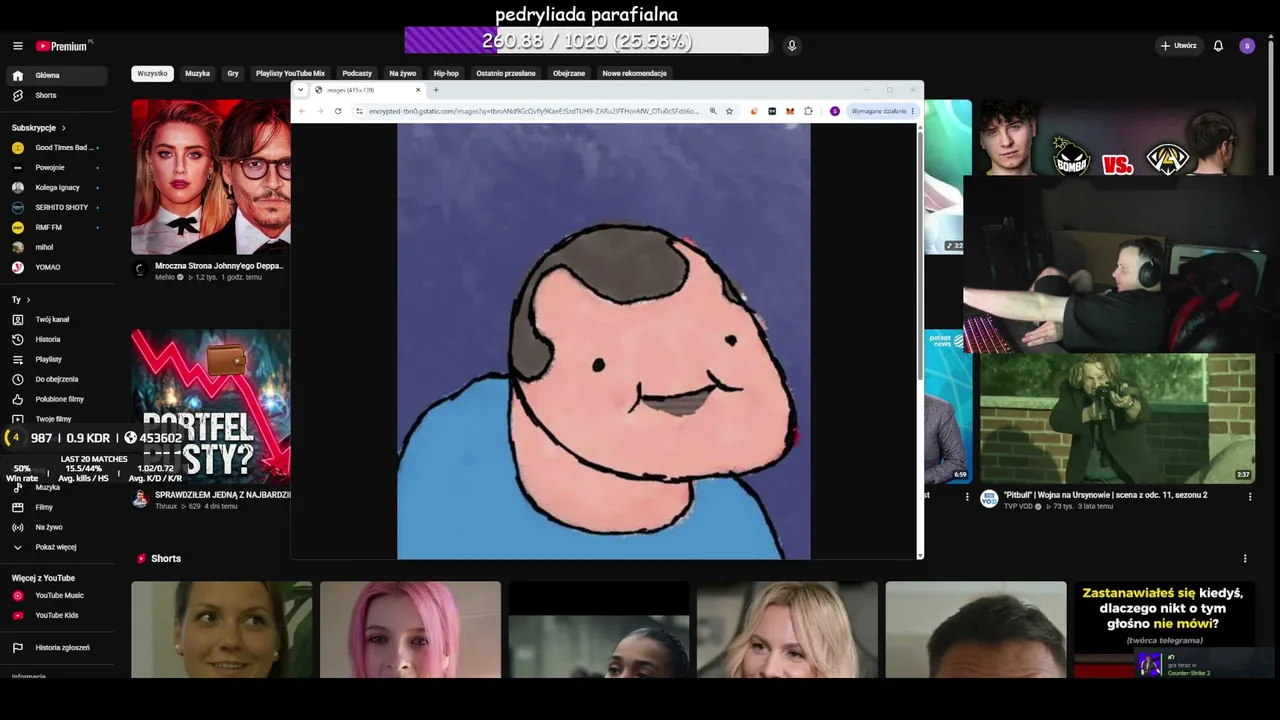Expand Pokaż więcej in the sidebar

tap(59, 547)
